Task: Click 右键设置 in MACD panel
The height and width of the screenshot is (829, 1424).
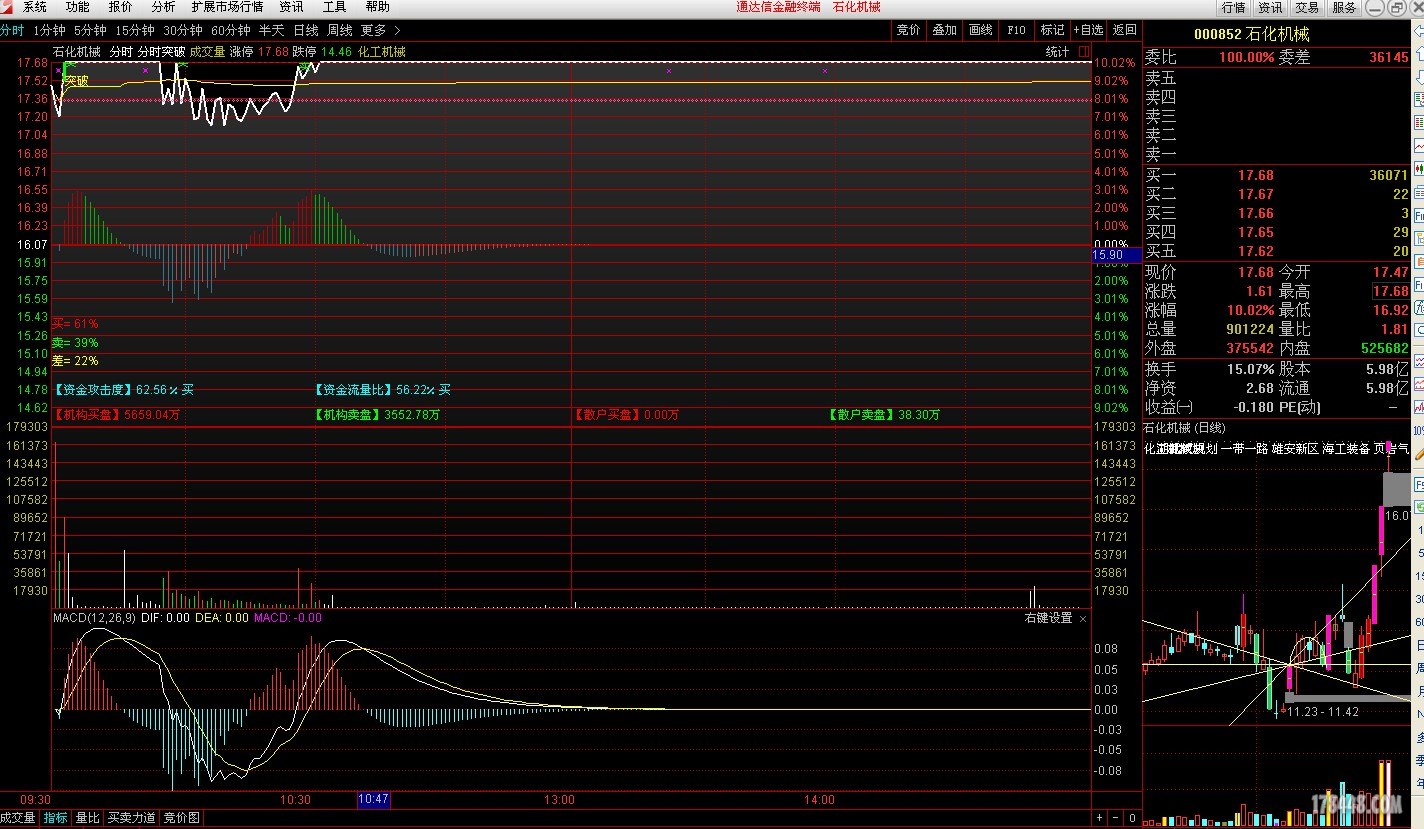Action: 1048,618
